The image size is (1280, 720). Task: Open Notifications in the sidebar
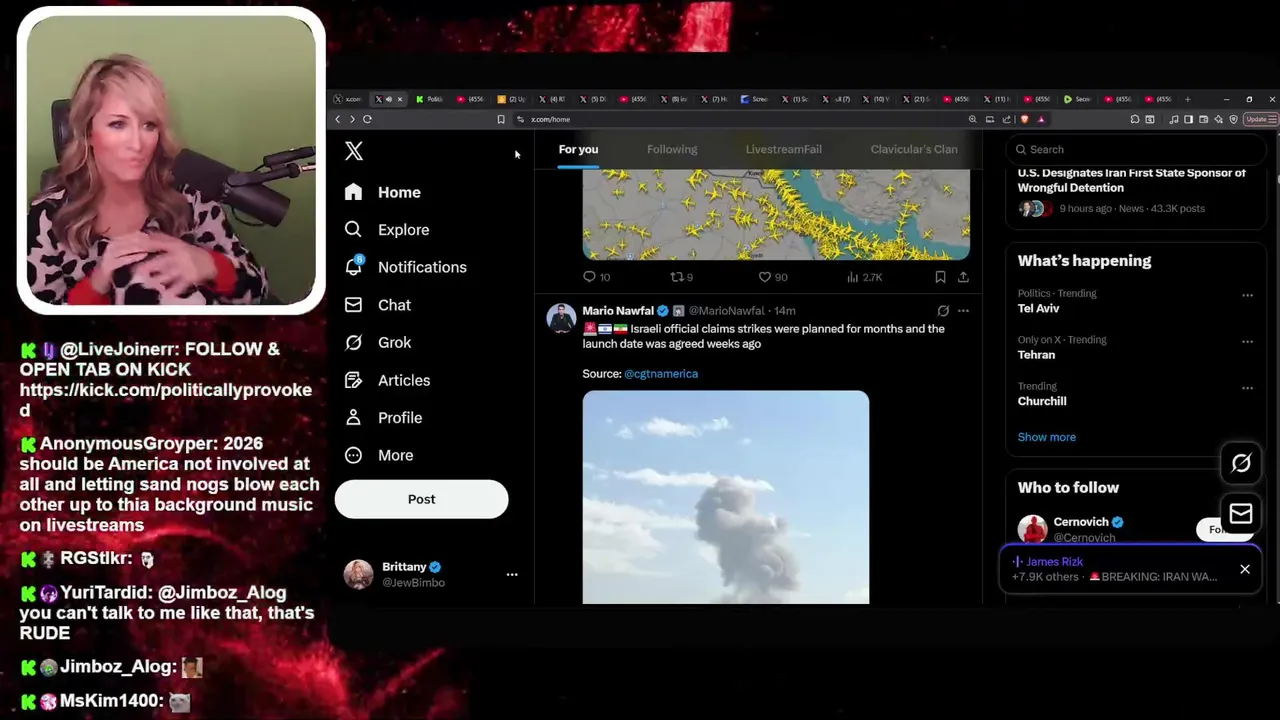(x=406, y=267)
